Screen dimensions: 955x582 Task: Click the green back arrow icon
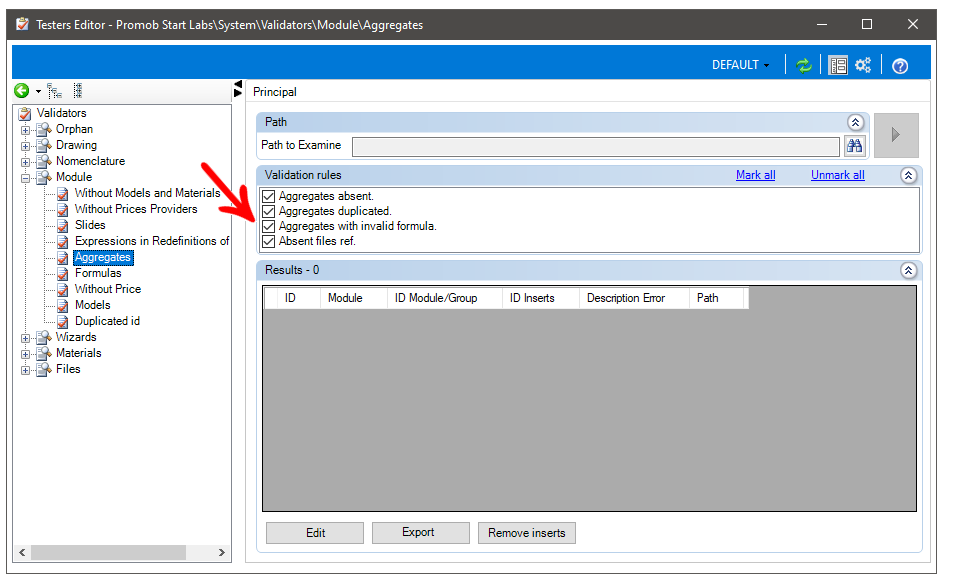21,91
